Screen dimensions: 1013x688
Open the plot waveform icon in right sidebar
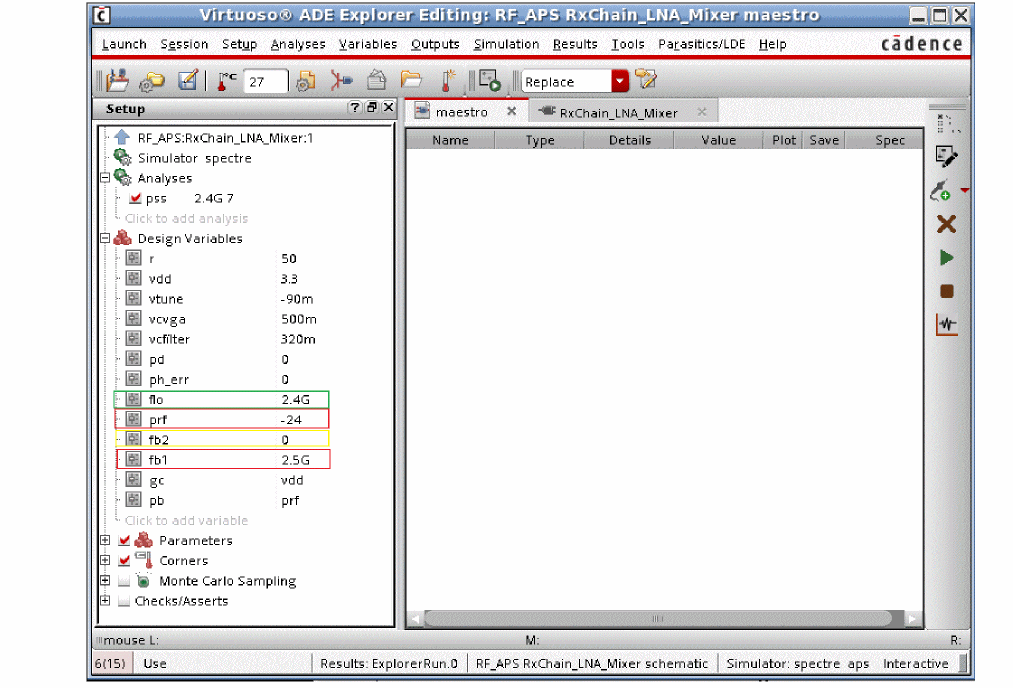[946, 325]
